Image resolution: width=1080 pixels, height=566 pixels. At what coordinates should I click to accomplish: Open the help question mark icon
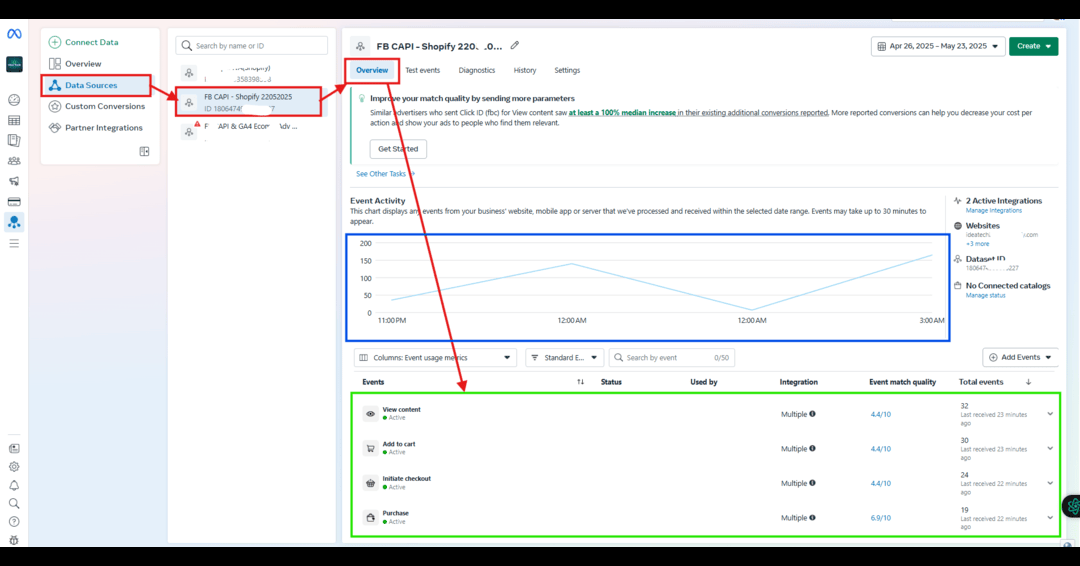[14, 522]
